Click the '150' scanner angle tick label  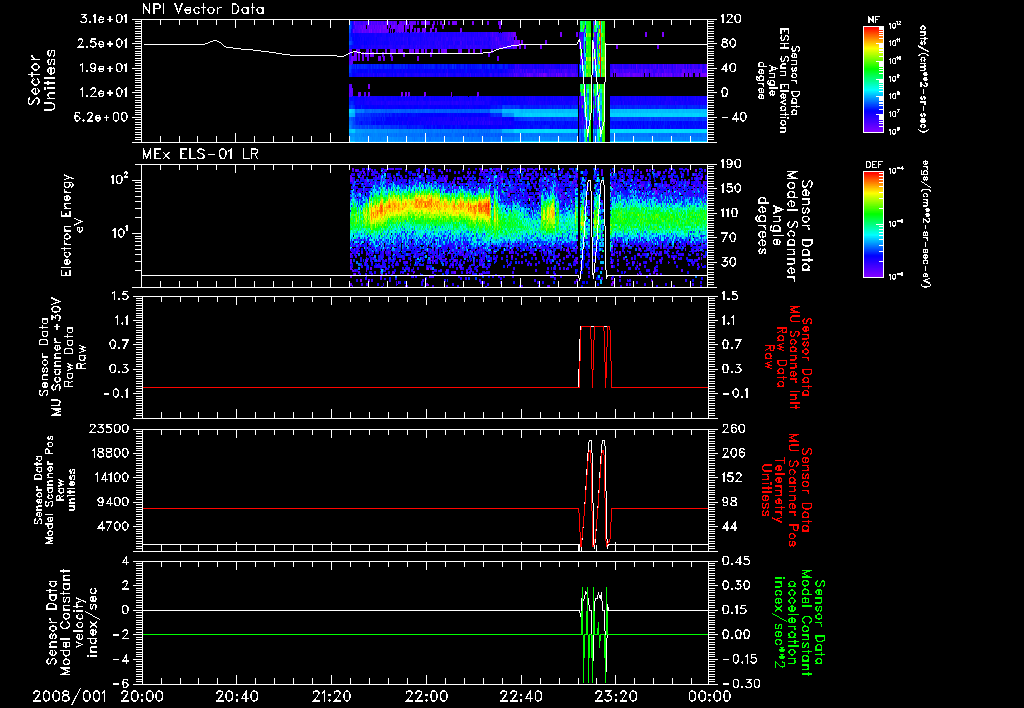tap(730, 189)
